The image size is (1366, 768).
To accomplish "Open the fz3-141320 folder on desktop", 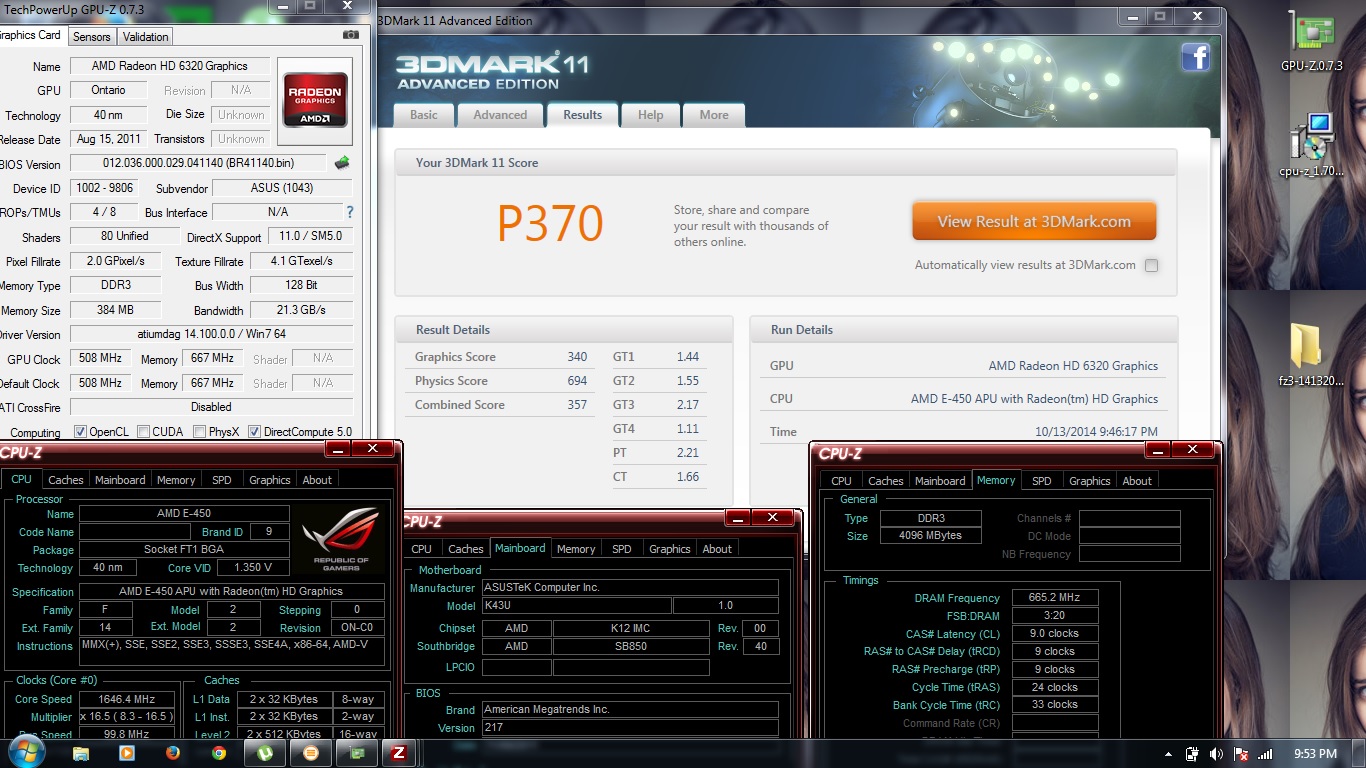I will [x=1311, y=356].
